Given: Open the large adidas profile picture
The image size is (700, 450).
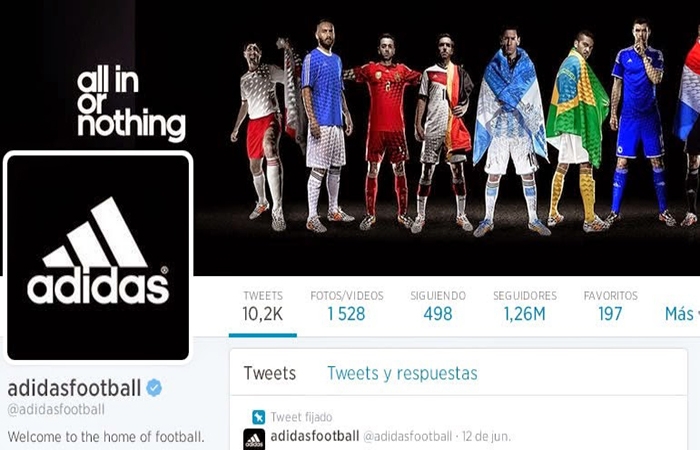Looking at the screenshot, I should [98, 257].
